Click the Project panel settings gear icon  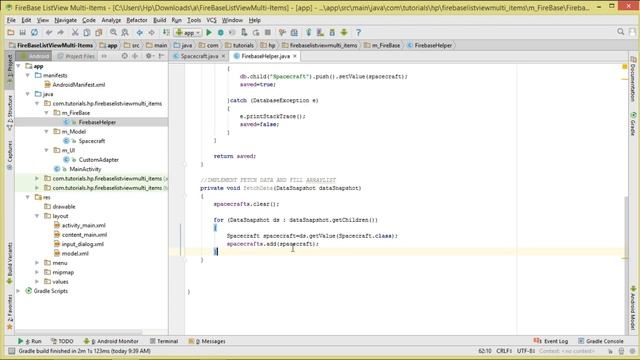[x=149, y=56]
